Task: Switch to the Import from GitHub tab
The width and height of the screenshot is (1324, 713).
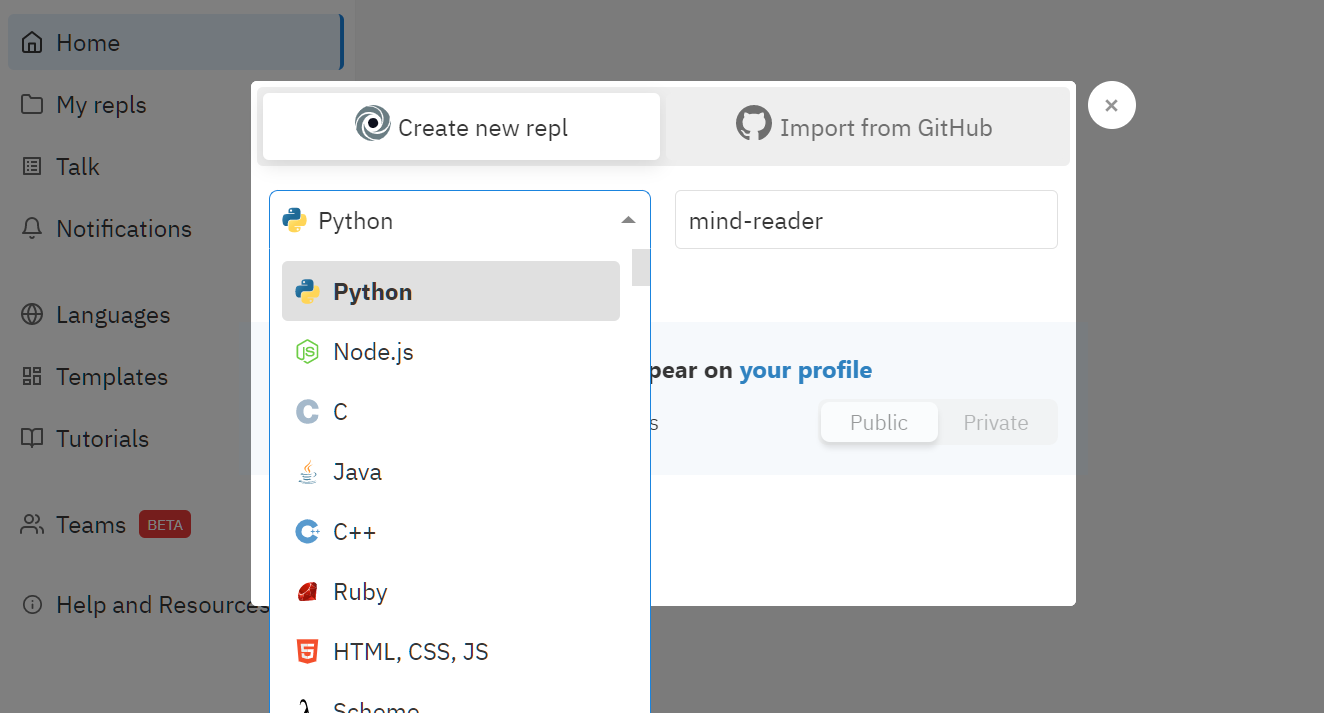Action: pyautogui.click(x=865, y=126)
